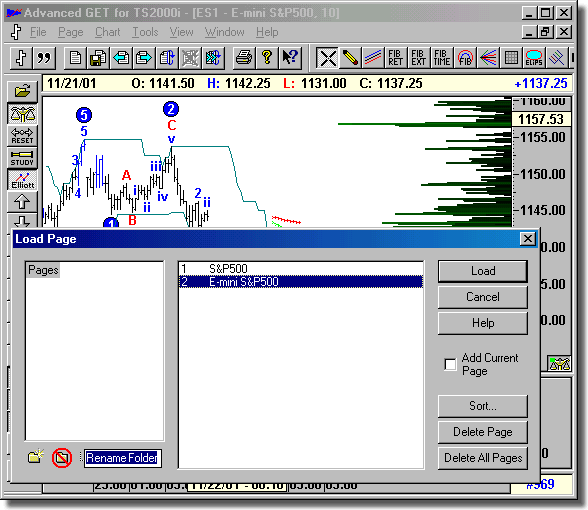
Task: Click the blue circled 5 wave label
Action: pos(84,115)
